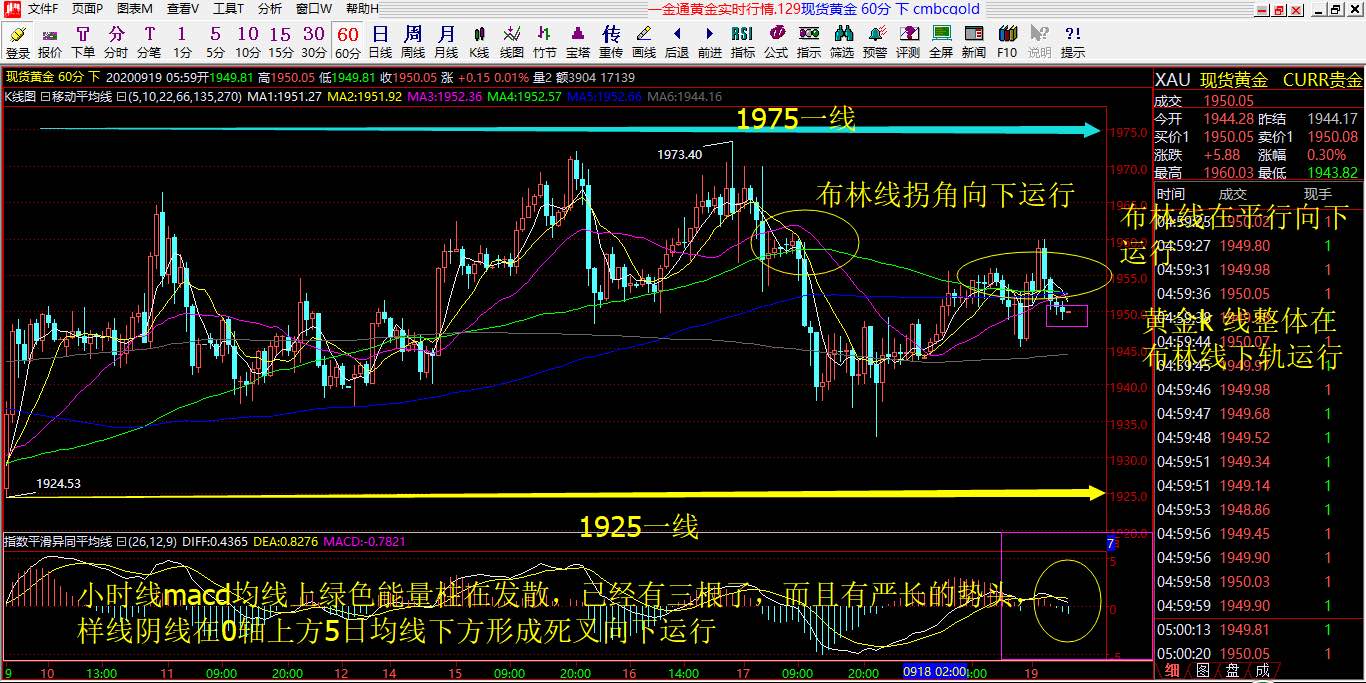Click the MA2:1951.92 value
The width and height of the screenshot is (1366, 683).
364,97
